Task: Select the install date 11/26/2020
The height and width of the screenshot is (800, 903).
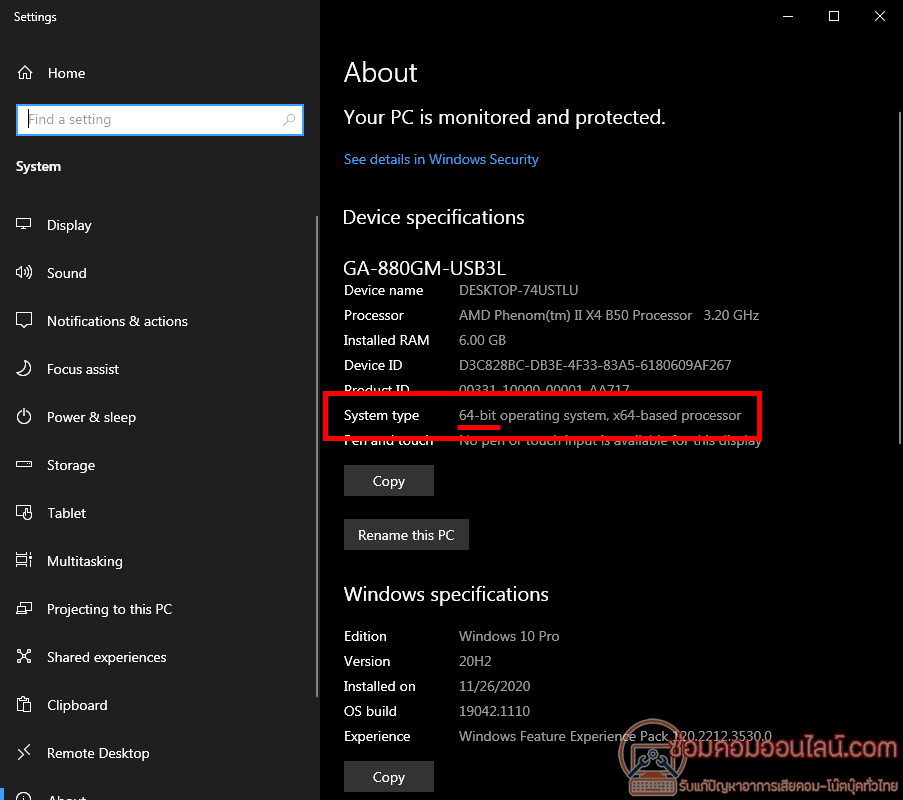Action: 494,686
